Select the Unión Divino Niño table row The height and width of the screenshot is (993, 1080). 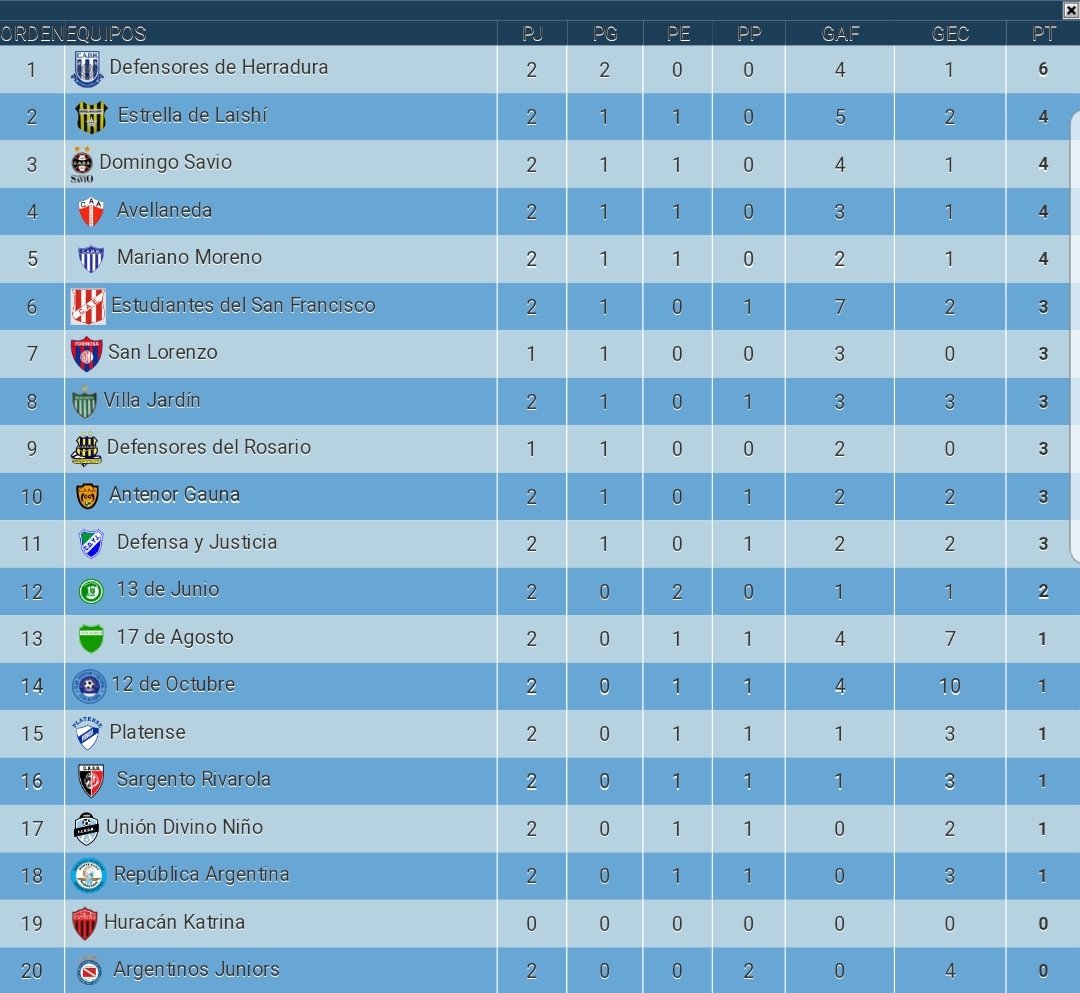pyautogui.click(x=540, y=828)
